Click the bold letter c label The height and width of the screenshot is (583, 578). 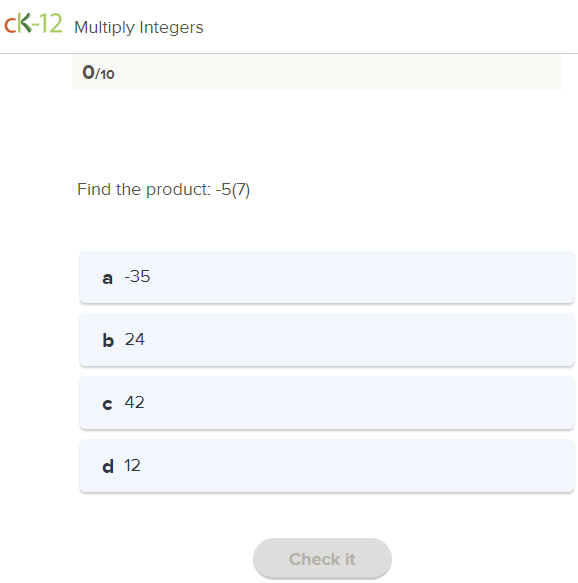(x=107, y=404)
